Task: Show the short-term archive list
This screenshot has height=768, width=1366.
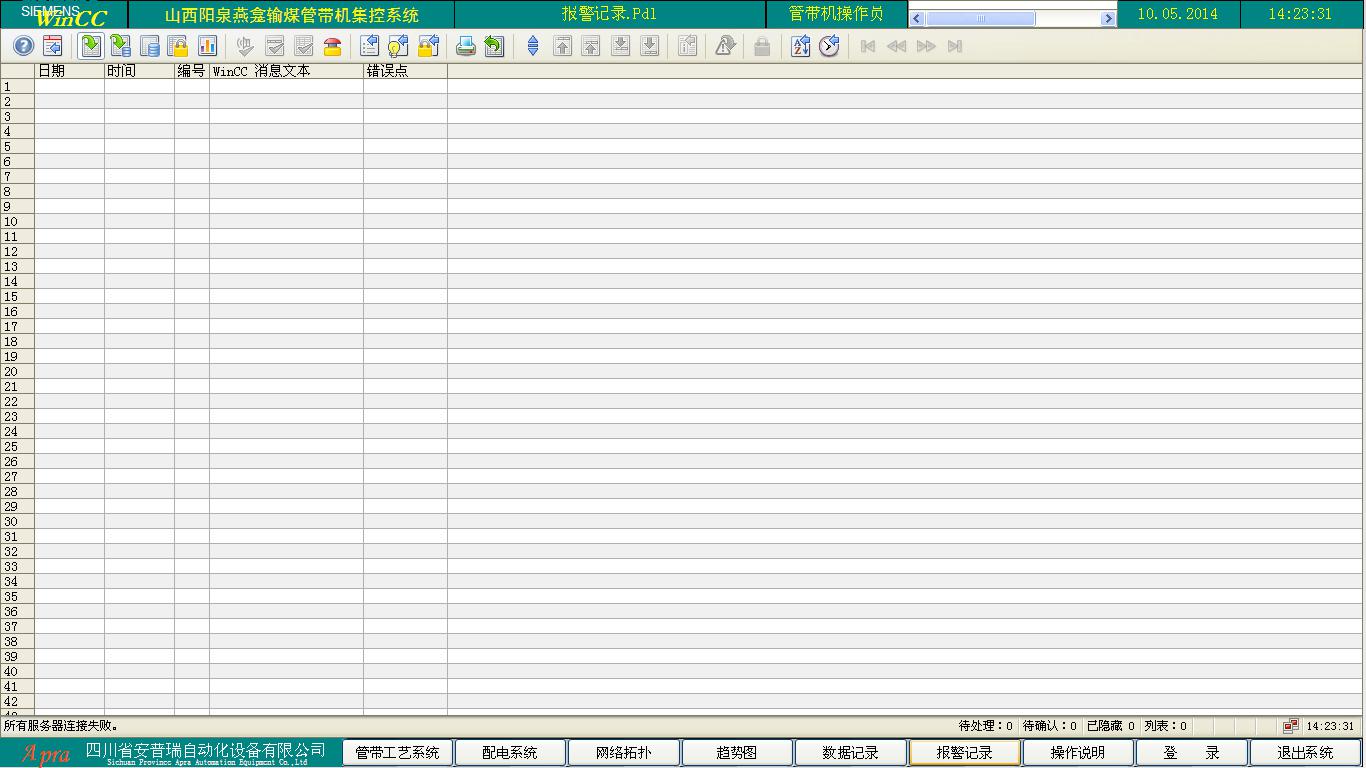Action: click(120, 46)
